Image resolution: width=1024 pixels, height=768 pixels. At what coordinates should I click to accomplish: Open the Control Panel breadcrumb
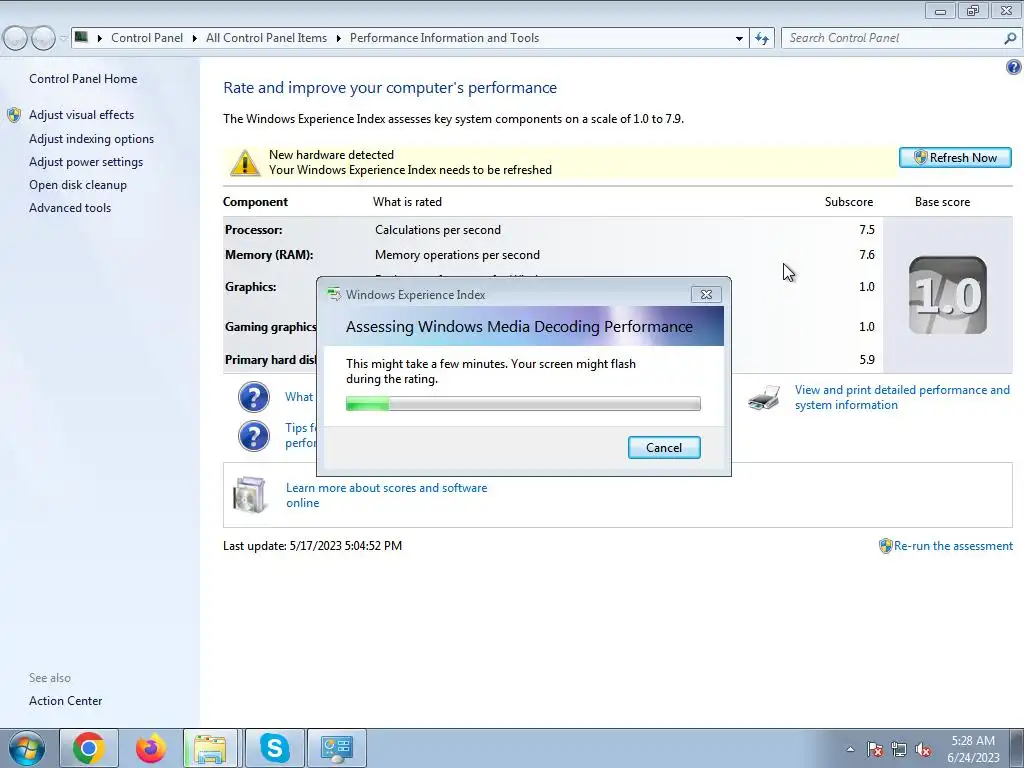tap(147, 38)
